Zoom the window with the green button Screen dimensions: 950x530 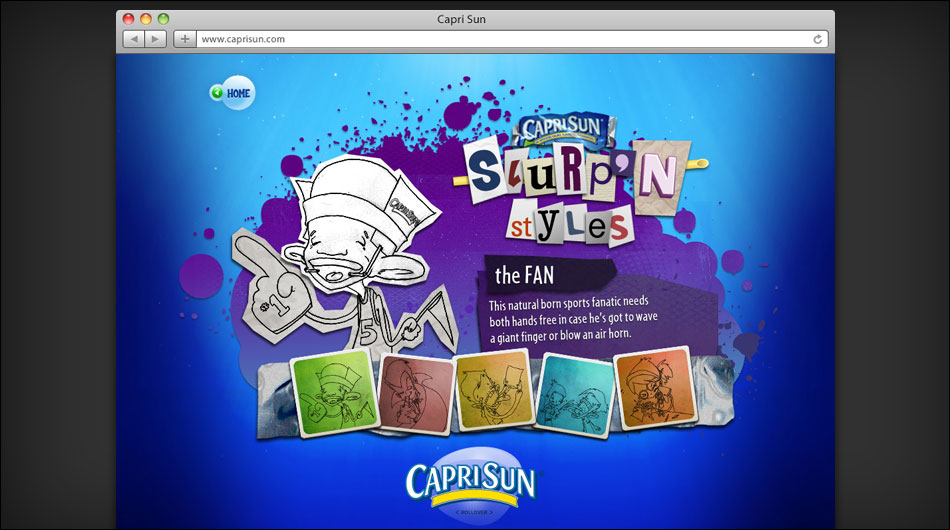click(163, 19)
